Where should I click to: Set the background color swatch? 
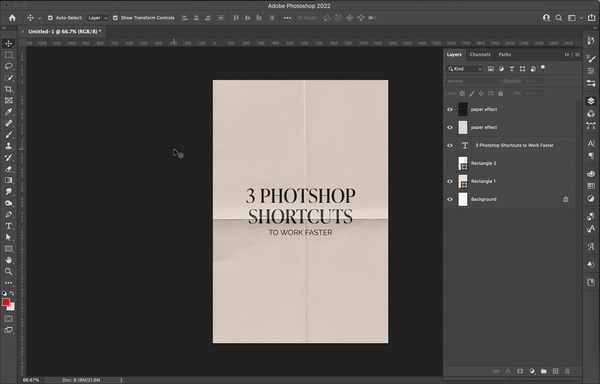pyautogui.click(x=12, y=308)
